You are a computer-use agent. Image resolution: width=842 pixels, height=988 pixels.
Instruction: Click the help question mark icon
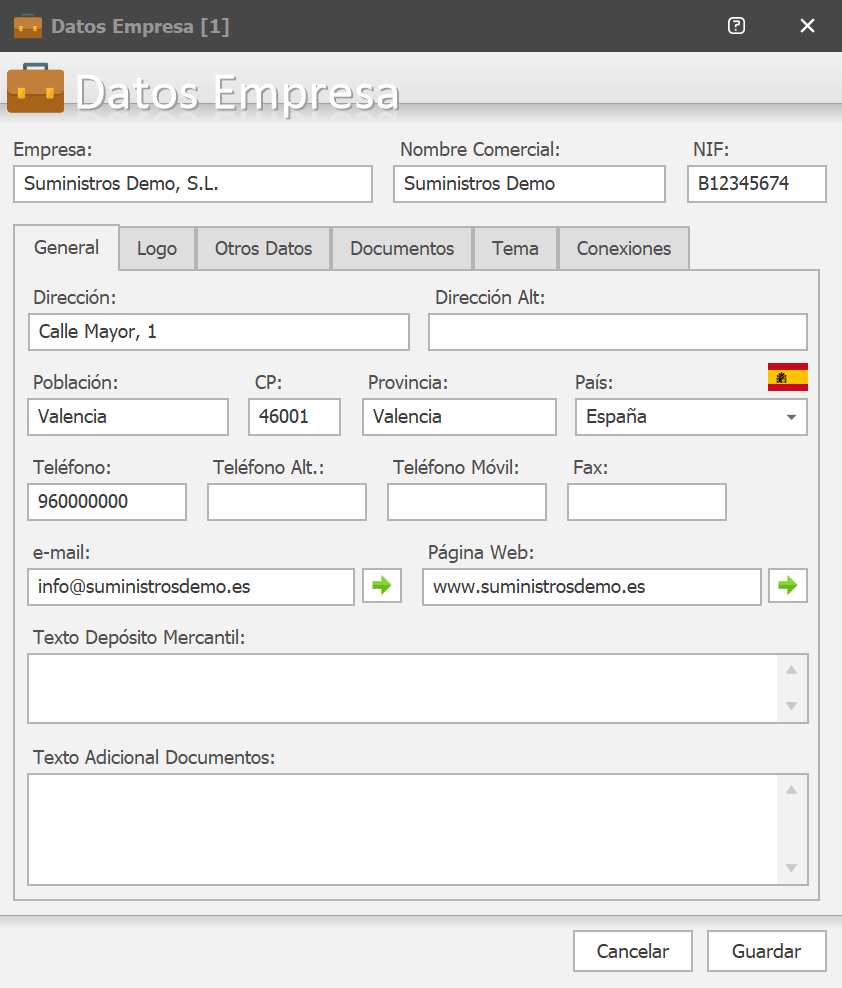point(736,26)
